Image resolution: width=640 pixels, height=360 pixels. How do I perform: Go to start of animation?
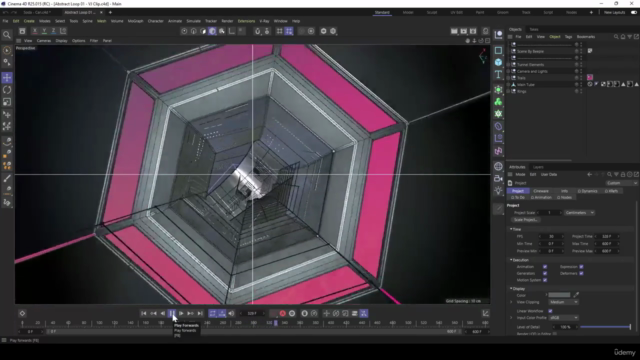click(x=143, y=313)
